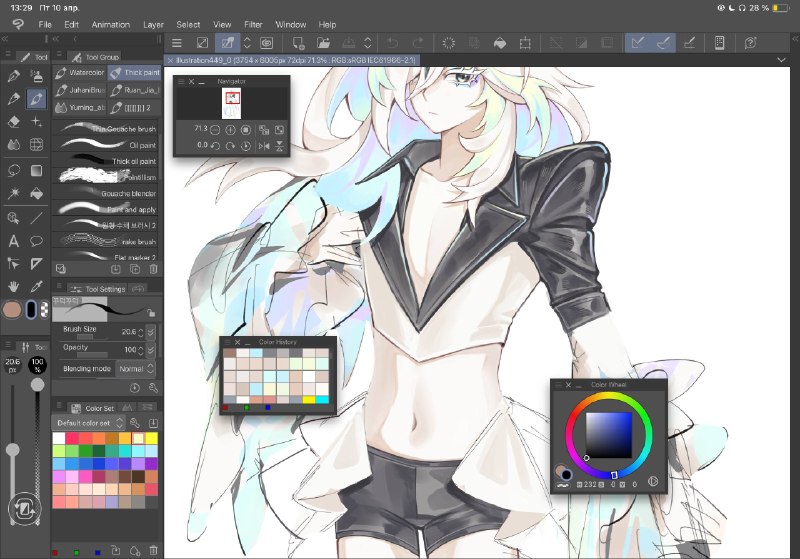Select the Watercolor tool group
800x559 pixels.
(x=80, y=72)
